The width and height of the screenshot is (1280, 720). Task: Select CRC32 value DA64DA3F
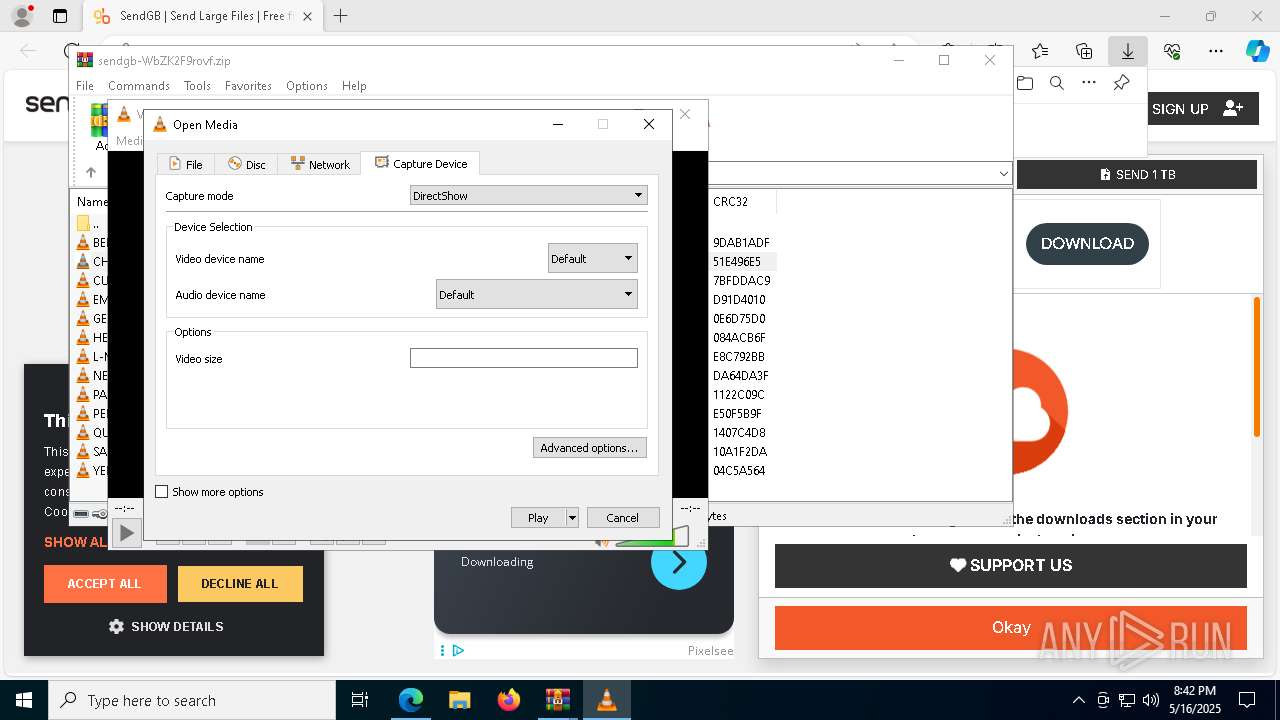(x=741, y=375)
